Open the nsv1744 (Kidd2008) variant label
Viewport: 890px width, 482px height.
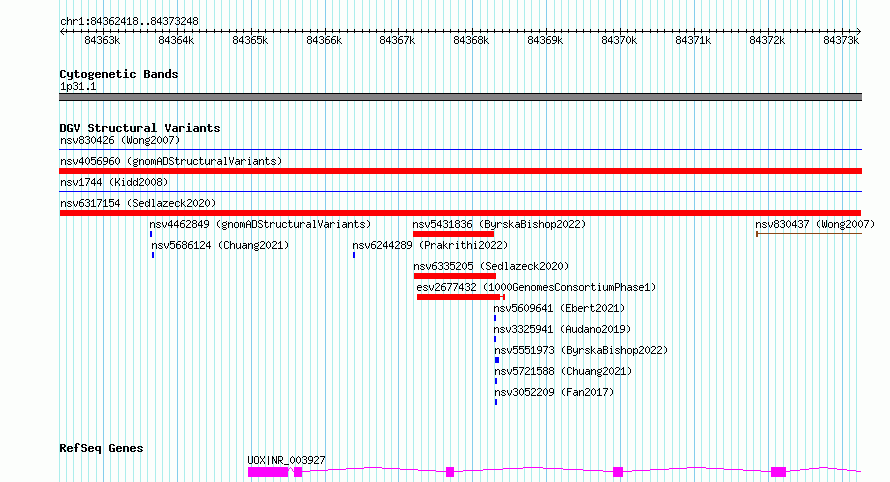coord(114,182)
